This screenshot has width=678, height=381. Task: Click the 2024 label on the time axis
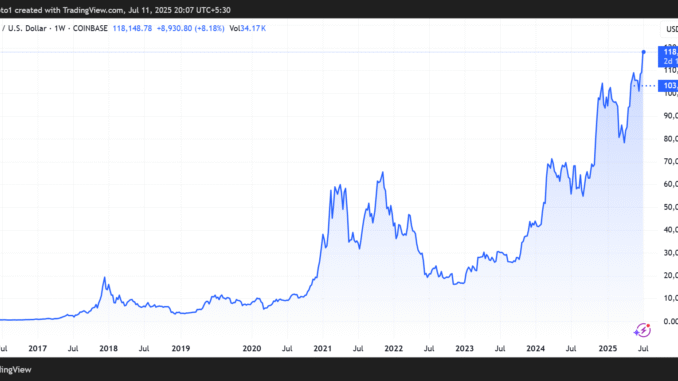pos(535,349)
